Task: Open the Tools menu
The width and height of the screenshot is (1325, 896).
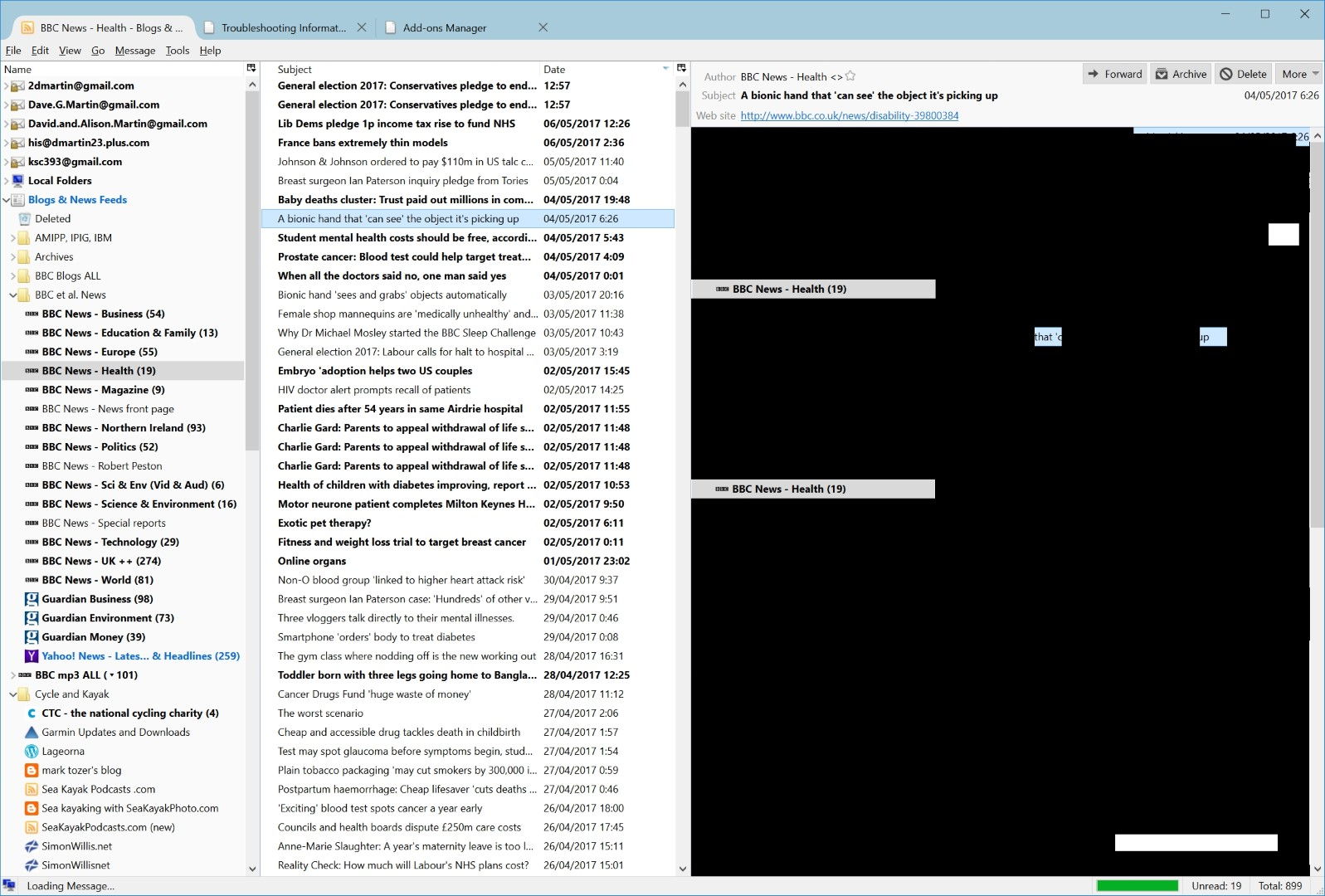Action: (177, 51)
